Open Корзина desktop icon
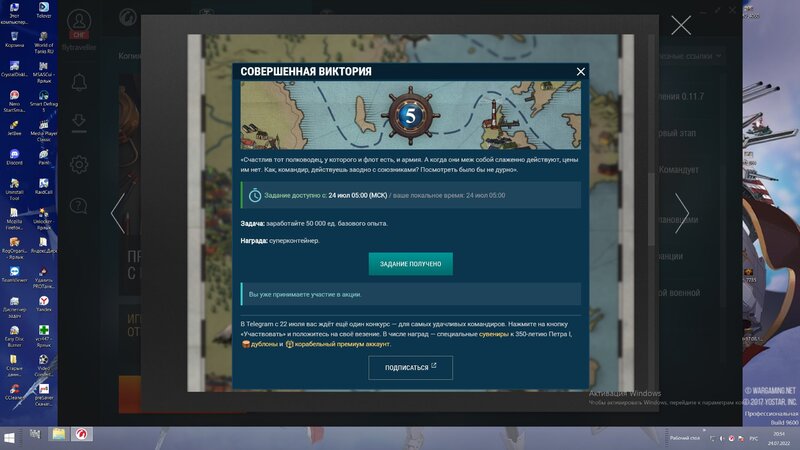The height and width of the screenshot is (450, 800). tap(14, 40)
